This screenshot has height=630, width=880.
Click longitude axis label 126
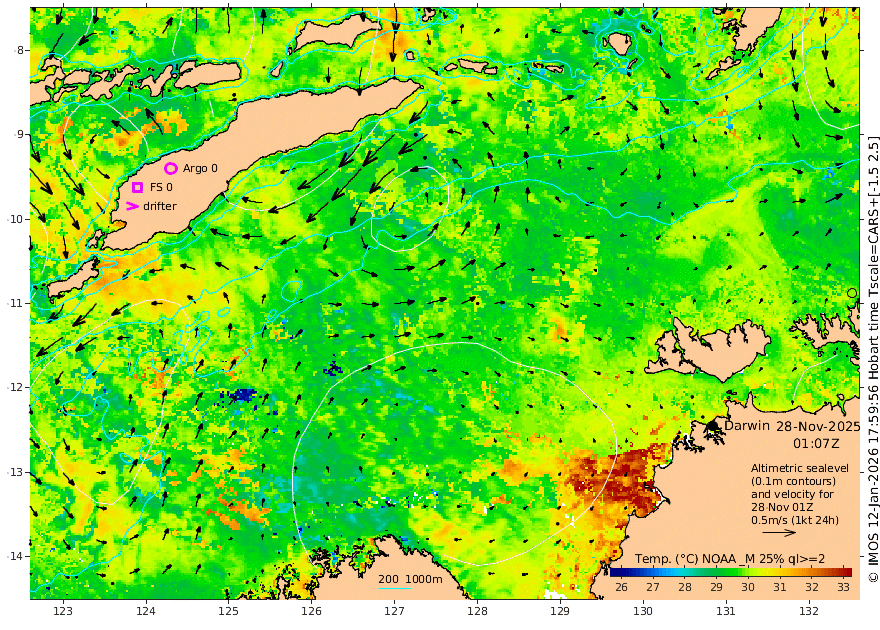(x=311, y=611)
